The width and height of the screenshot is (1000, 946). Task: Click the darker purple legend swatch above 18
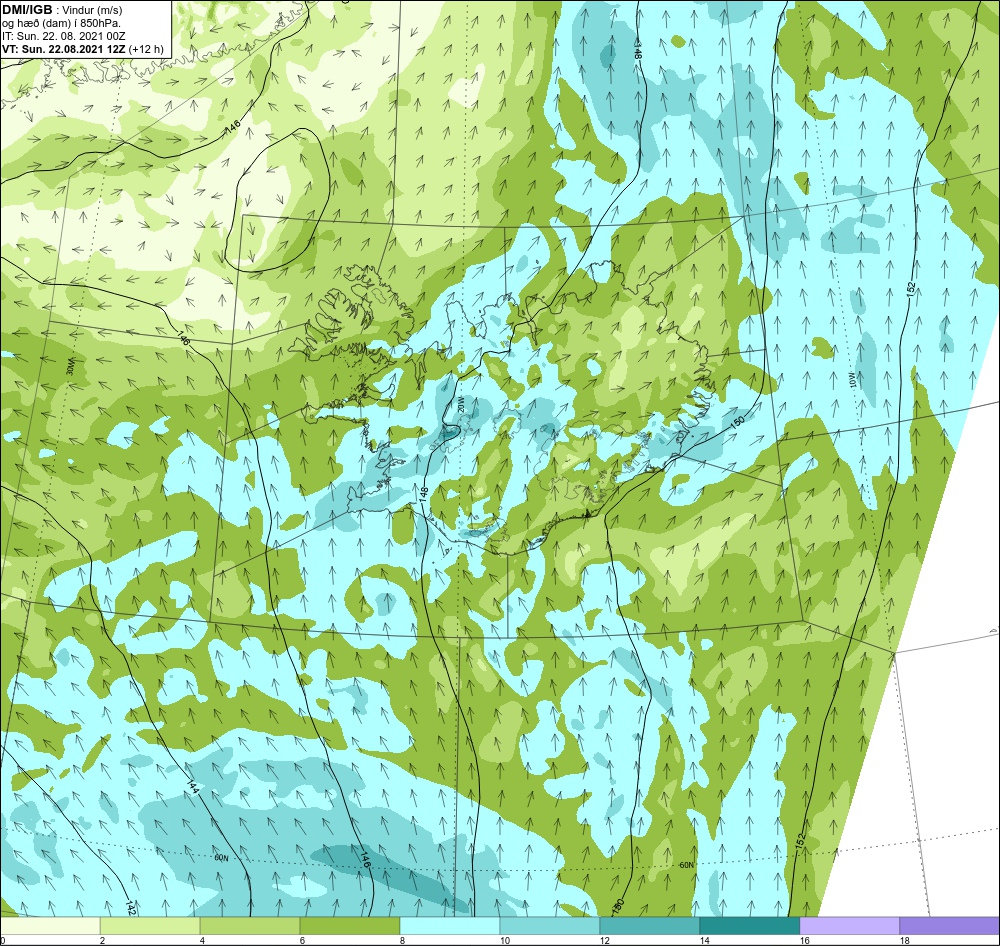pyautogui.click(x=949, y=926)
